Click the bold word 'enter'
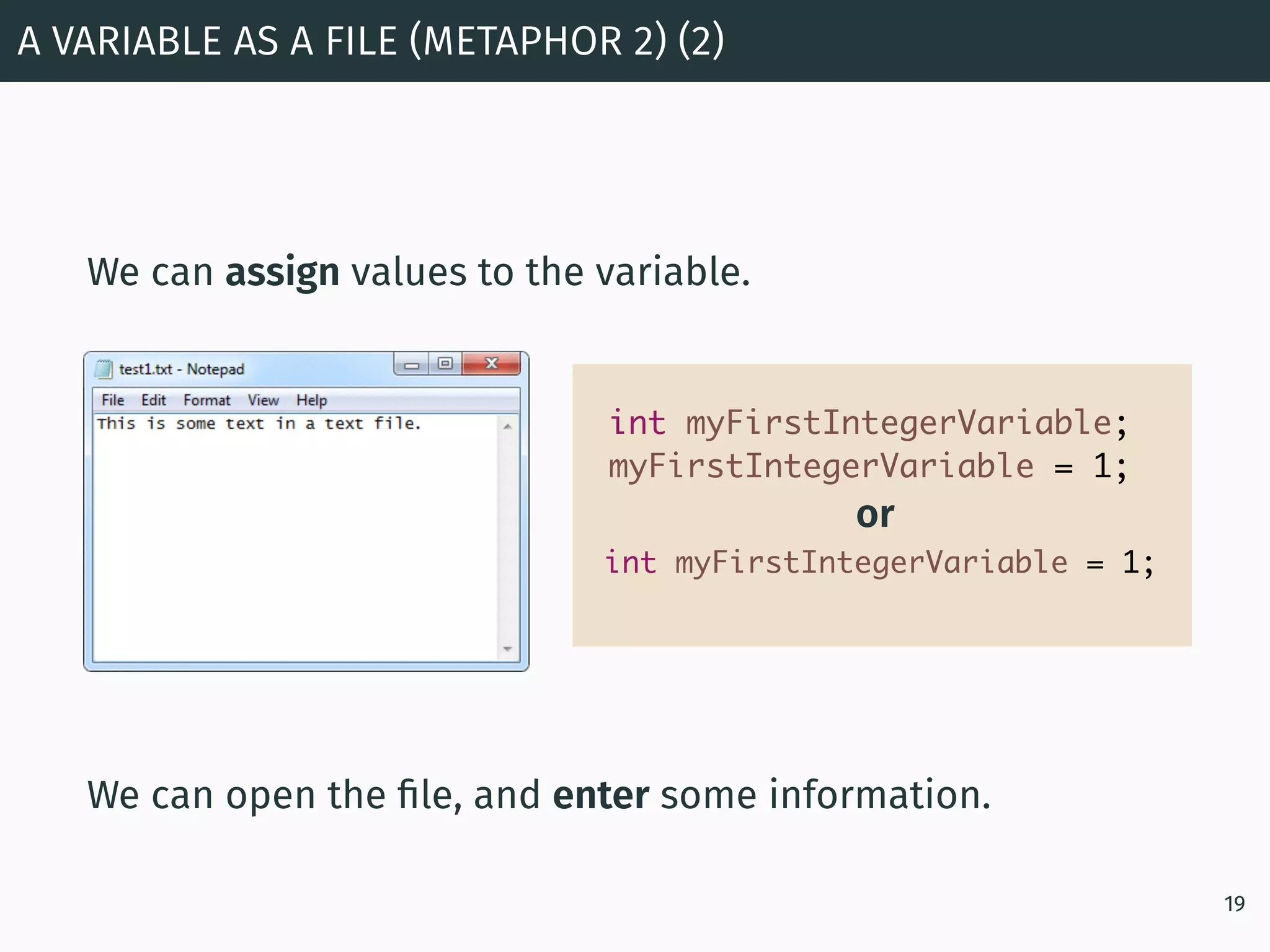The width and height of the screenshot is (1270, 952). (x=601, y=795)
